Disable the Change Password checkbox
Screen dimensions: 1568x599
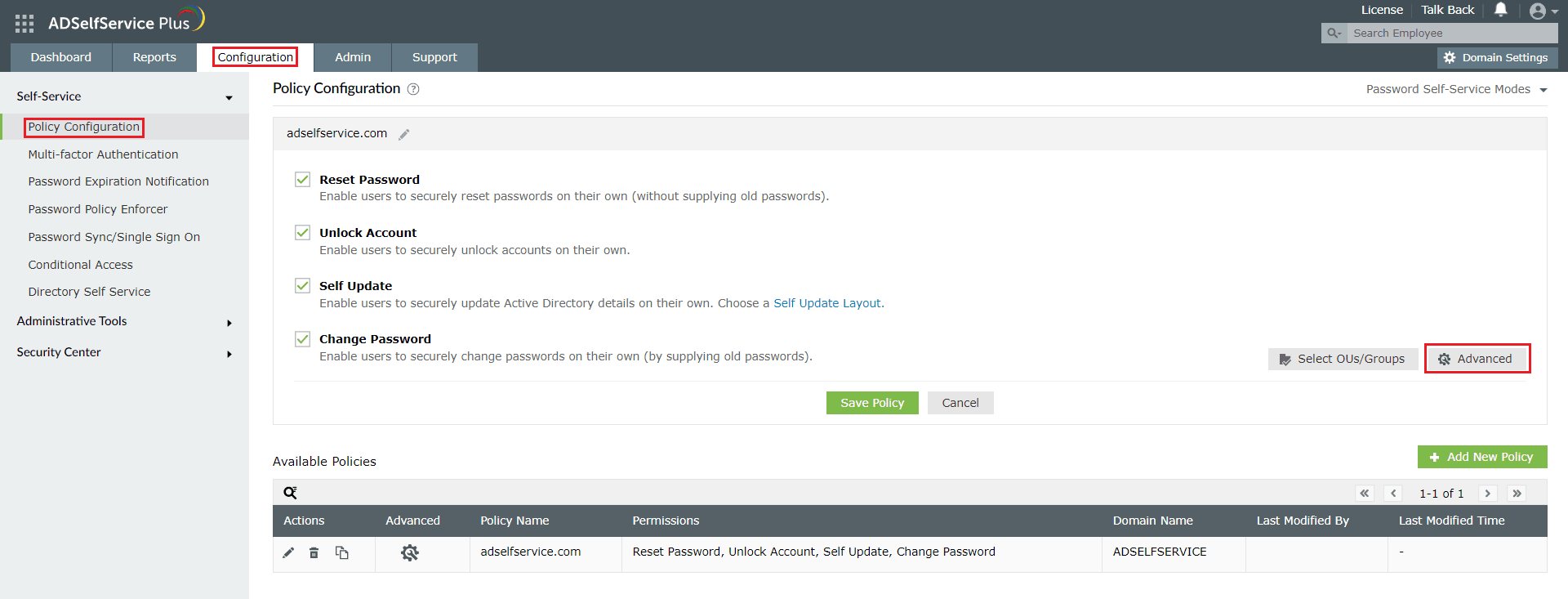coord(303,339)
